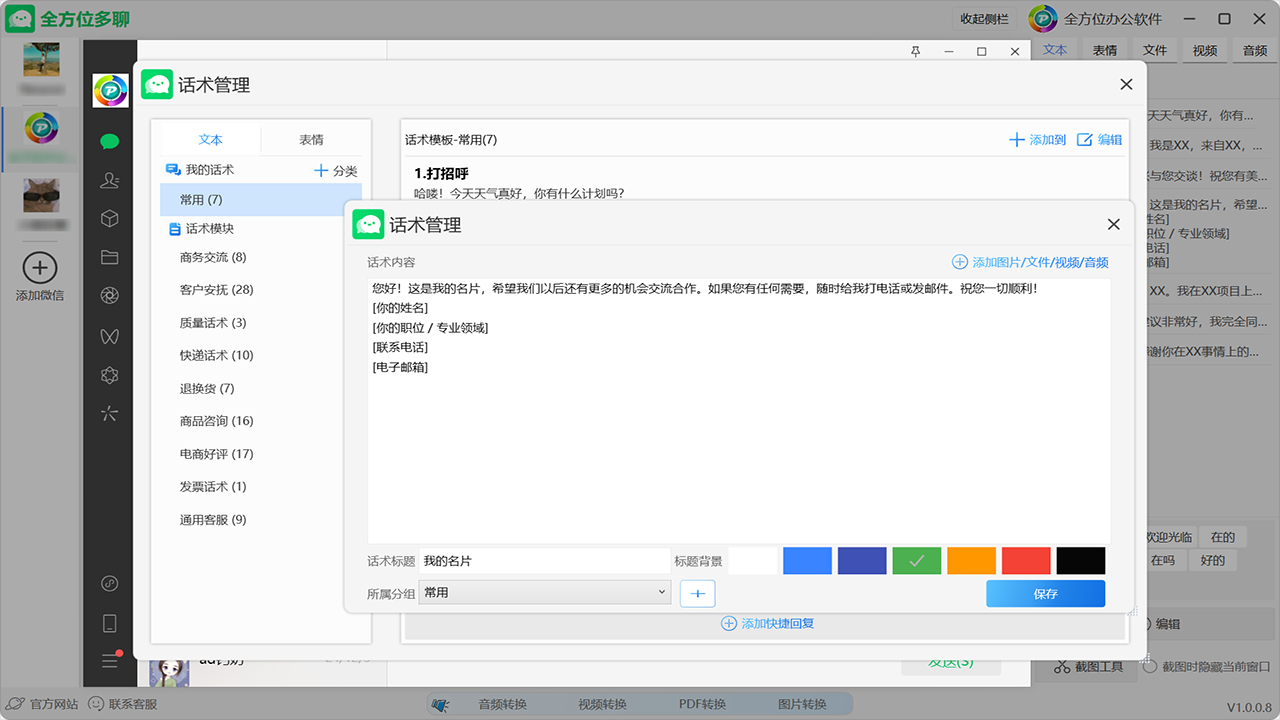Click the 编辑 edit icon in template header
This screenshot has height=720, width=1280.
click(1099, 140)
